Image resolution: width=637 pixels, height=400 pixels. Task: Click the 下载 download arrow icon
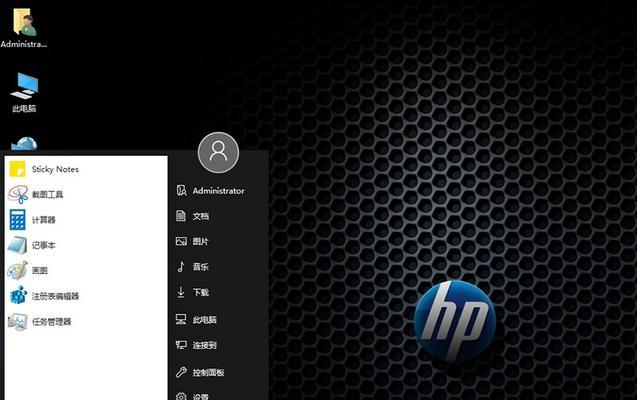181,292
